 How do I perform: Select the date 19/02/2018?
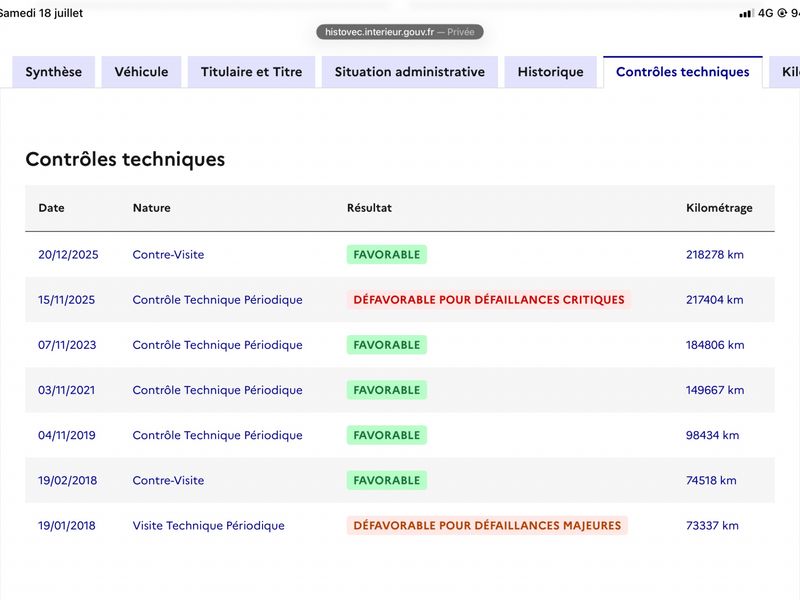[67, 480]
